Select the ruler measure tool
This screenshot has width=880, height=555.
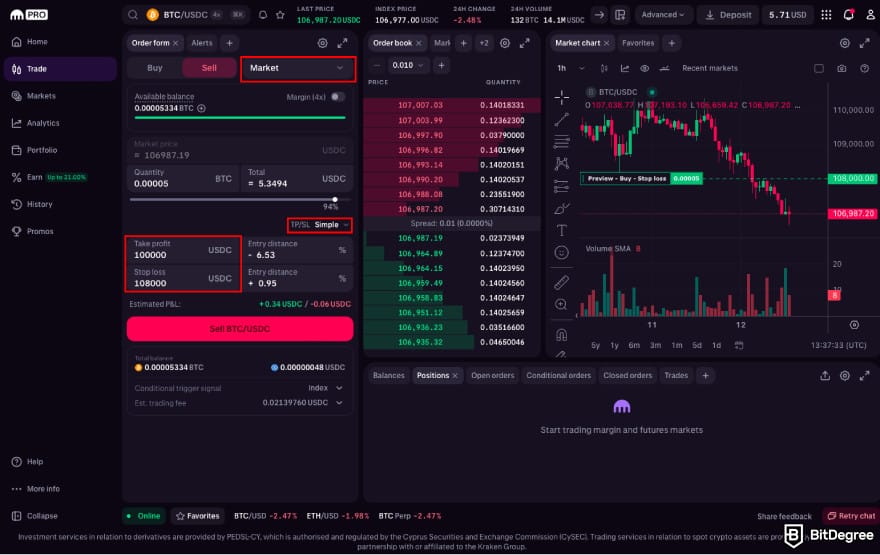561,282
